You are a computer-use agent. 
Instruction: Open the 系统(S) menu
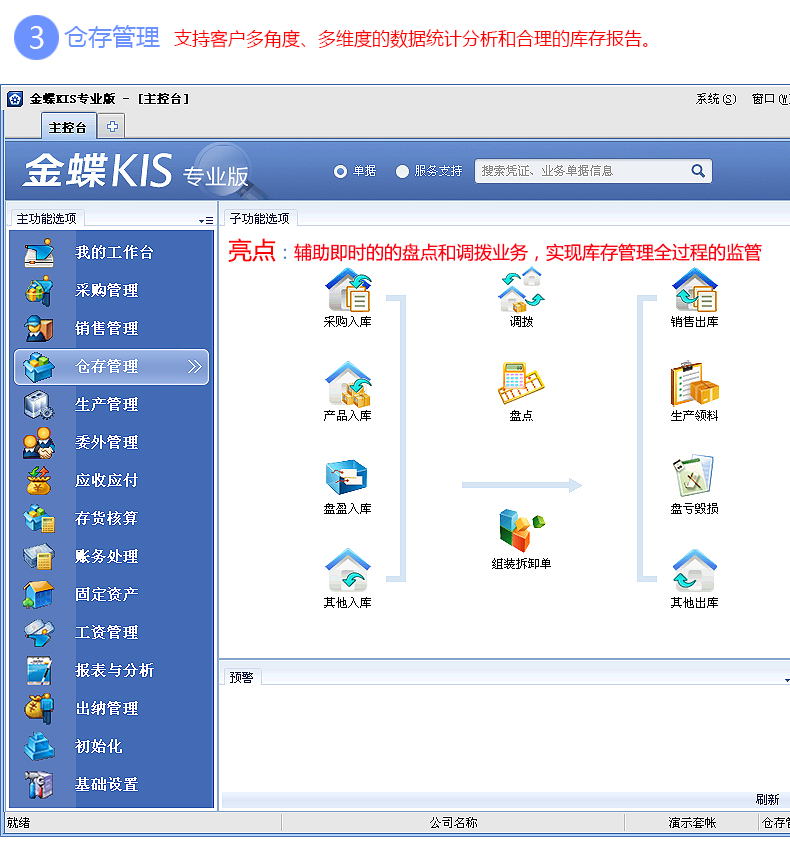[x=715, y=99]
